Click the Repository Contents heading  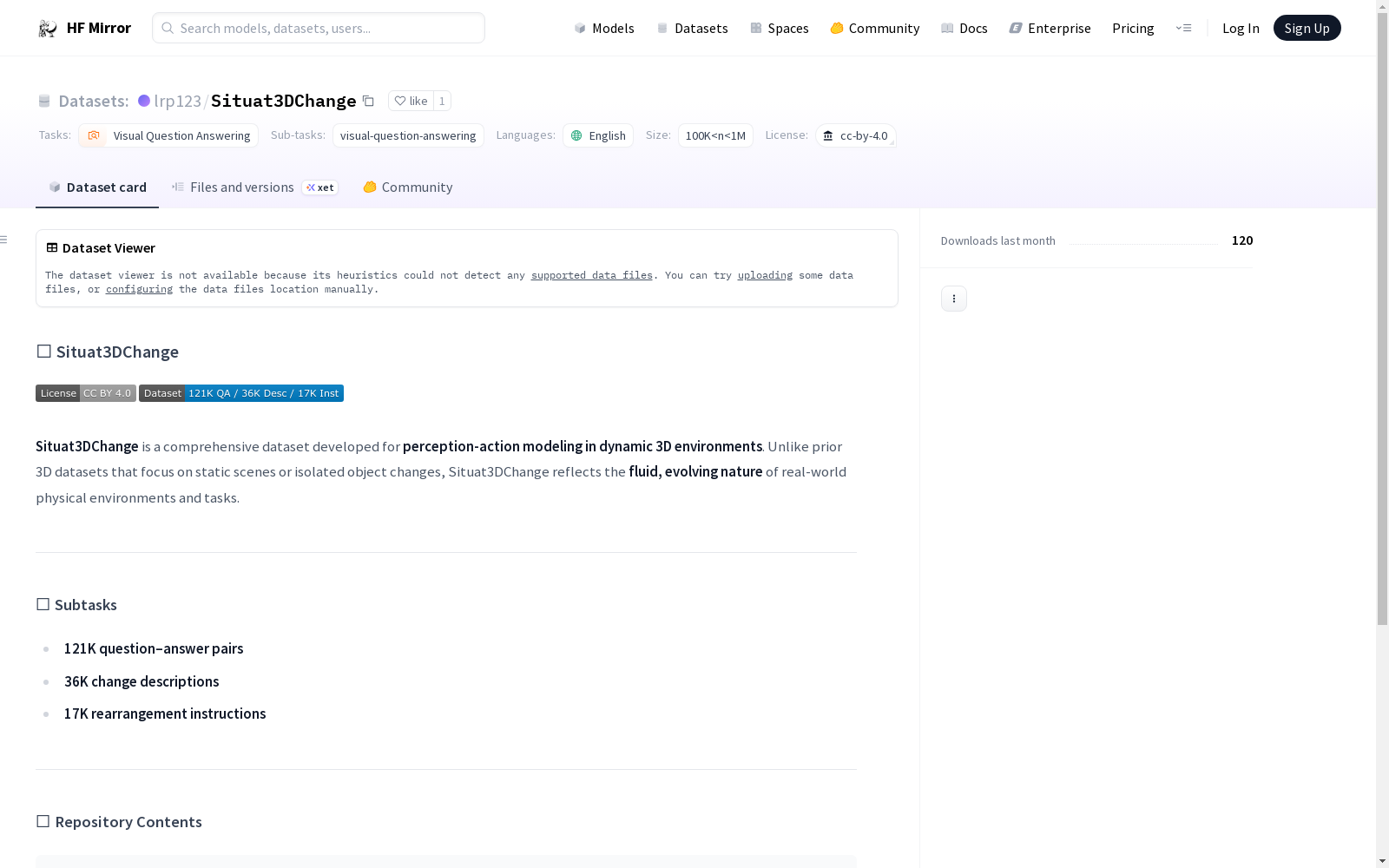pyautogui.click(x=119, y=822)
